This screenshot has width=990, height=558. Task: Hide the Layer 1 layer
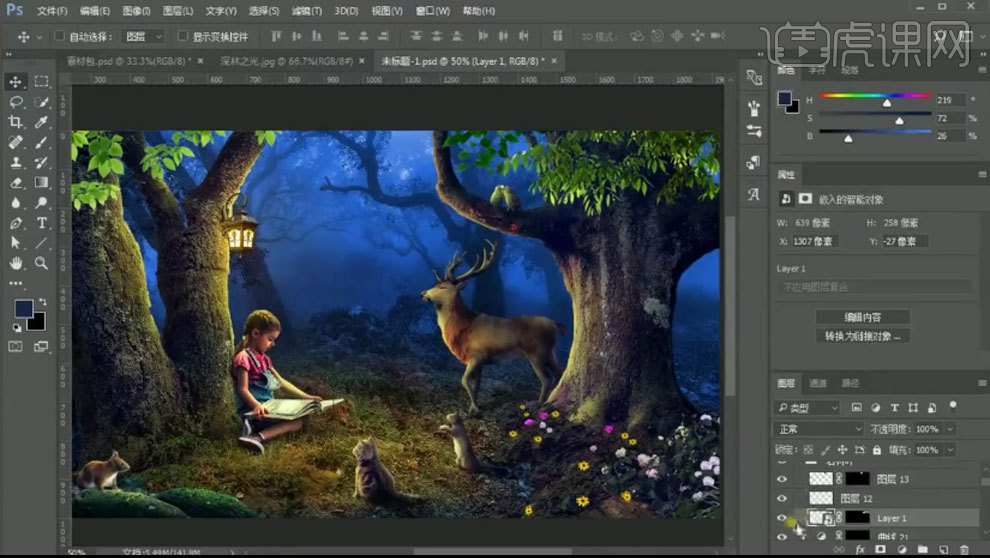(x=782, y=518)
